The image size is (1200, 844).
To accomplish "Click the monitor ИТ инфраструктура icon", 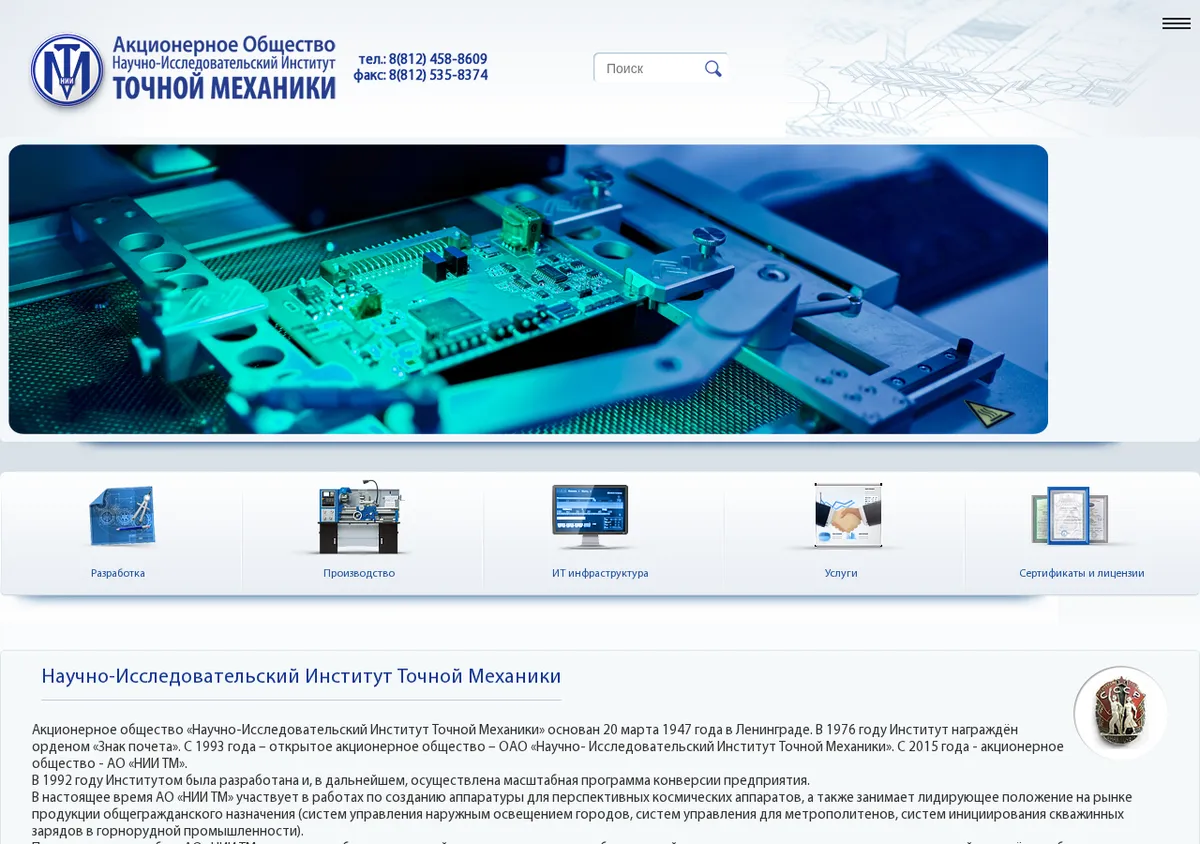I will pos(591,516).
